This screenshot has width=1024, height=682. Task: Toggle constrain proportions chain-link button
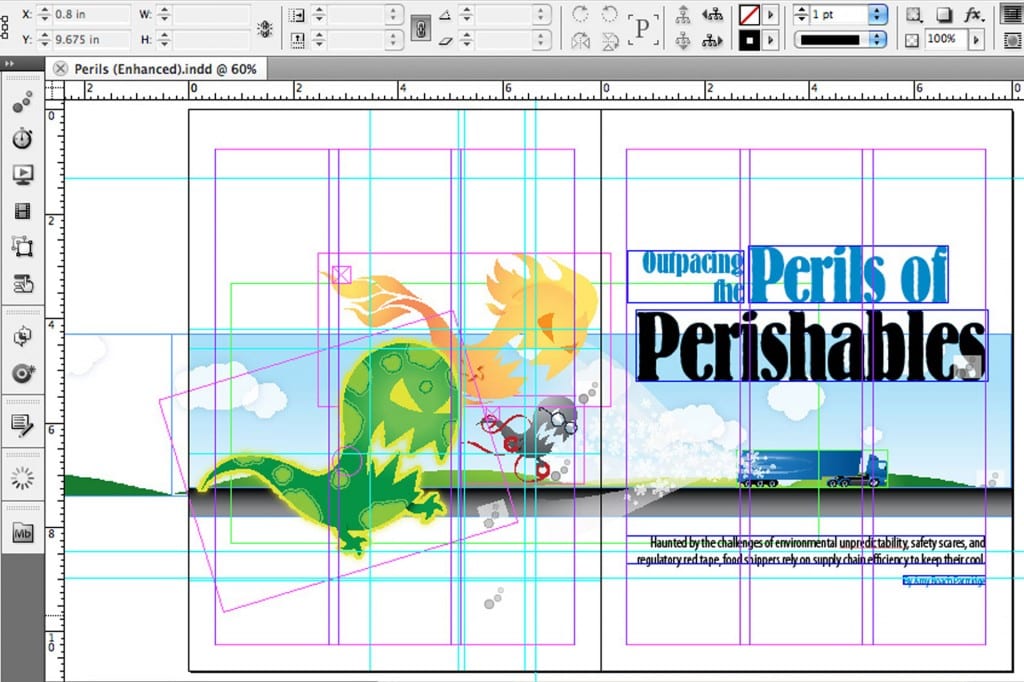pos(421,28)
